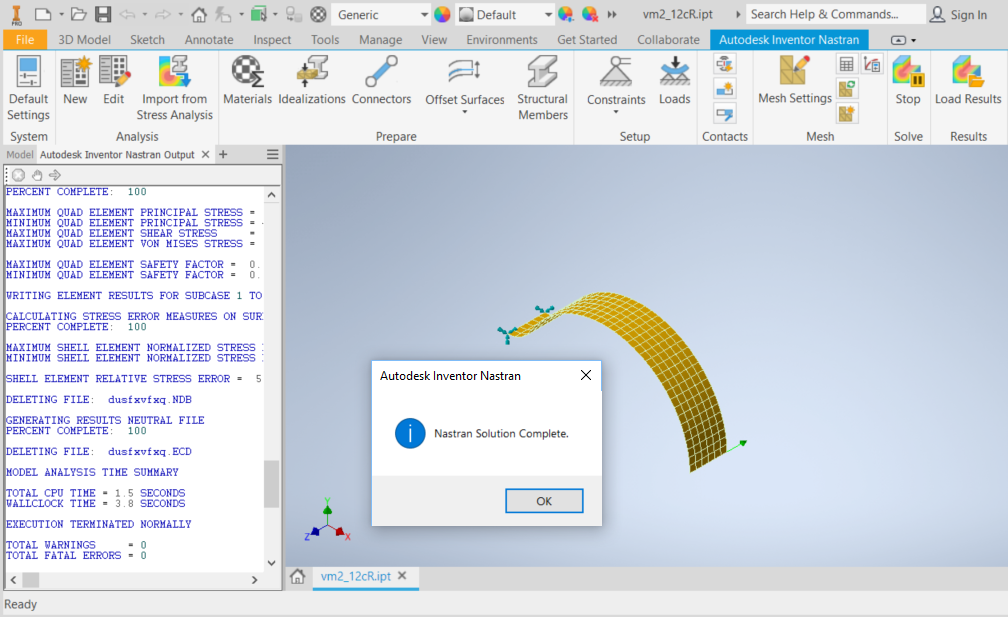Open the mesh table icon
1008x617 pixels.
847,64
